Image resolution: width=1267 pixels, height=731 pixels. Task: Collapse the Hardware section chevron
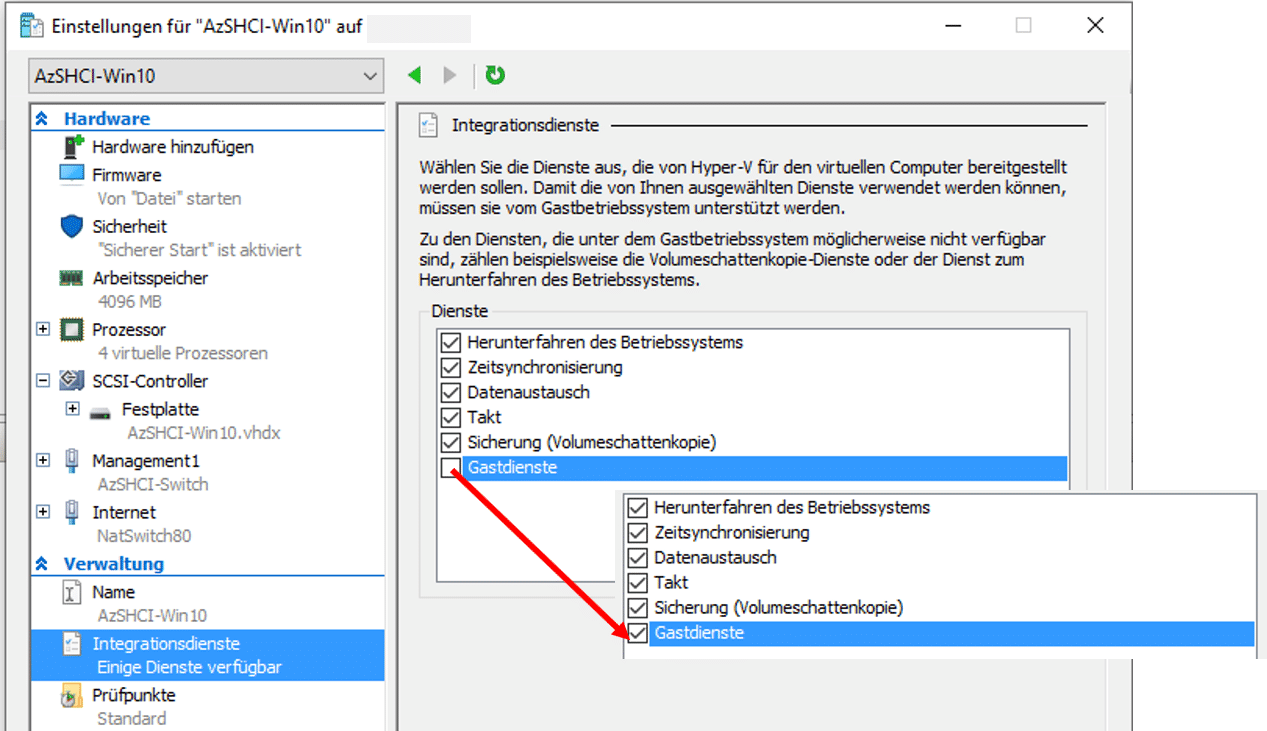coord(41,118)
